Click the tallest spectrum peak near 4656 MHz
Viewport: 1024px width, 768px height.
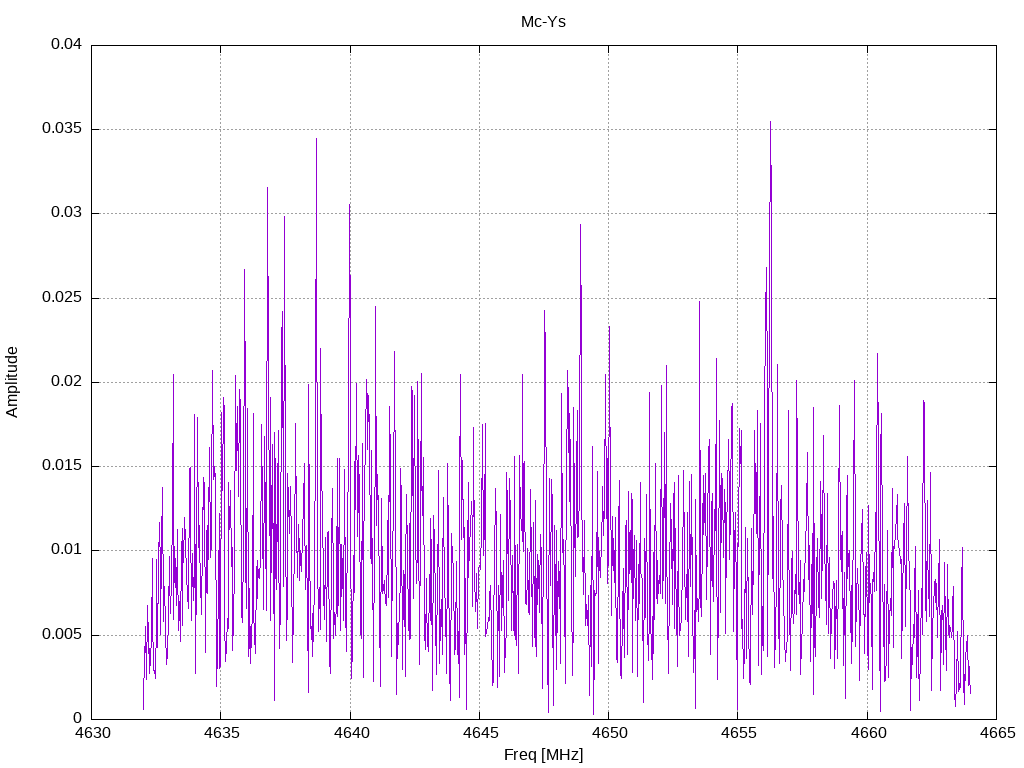click(771, 123)
